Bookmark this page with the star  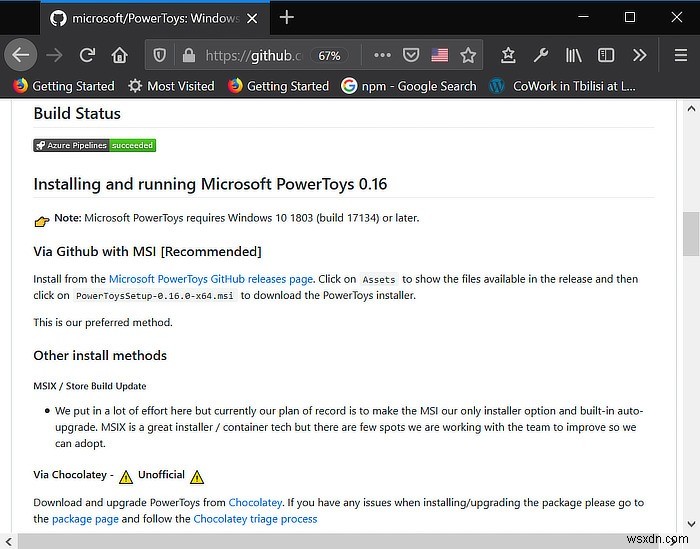click(468, 55)
